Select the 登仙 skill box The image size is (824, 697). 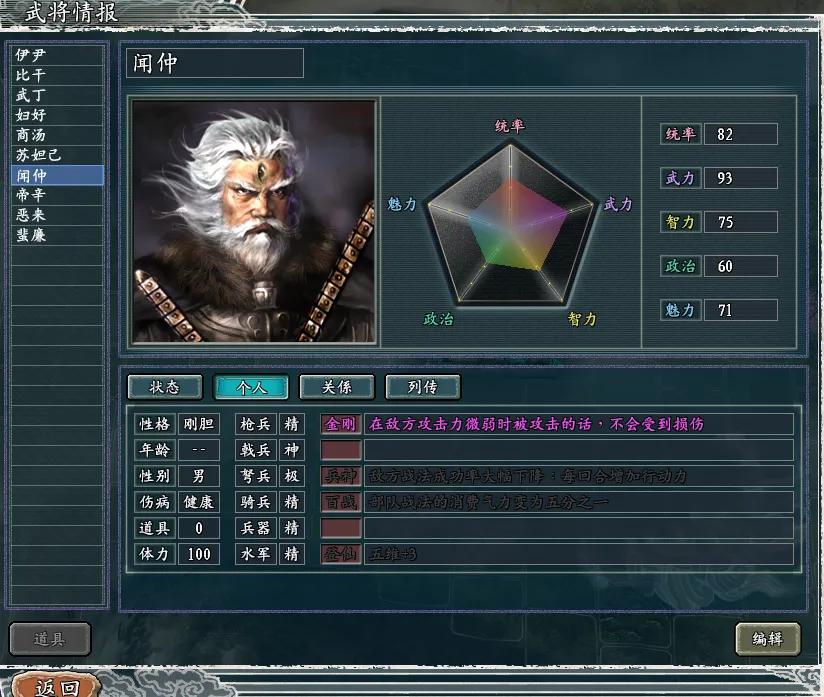[x=341, y=554]
